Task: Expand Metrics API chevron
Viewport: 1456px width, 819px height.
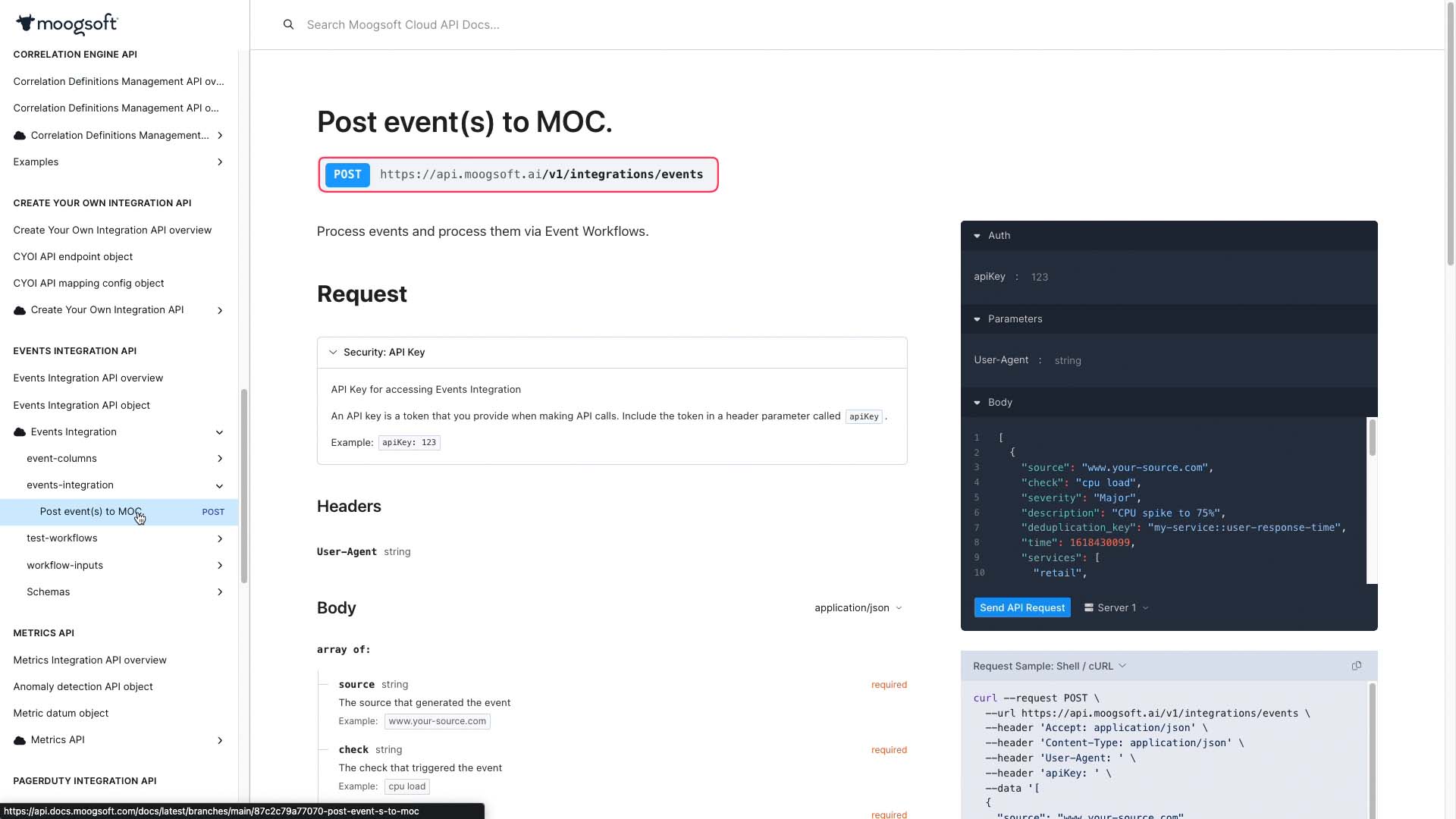Action: (x=220, y=740)
